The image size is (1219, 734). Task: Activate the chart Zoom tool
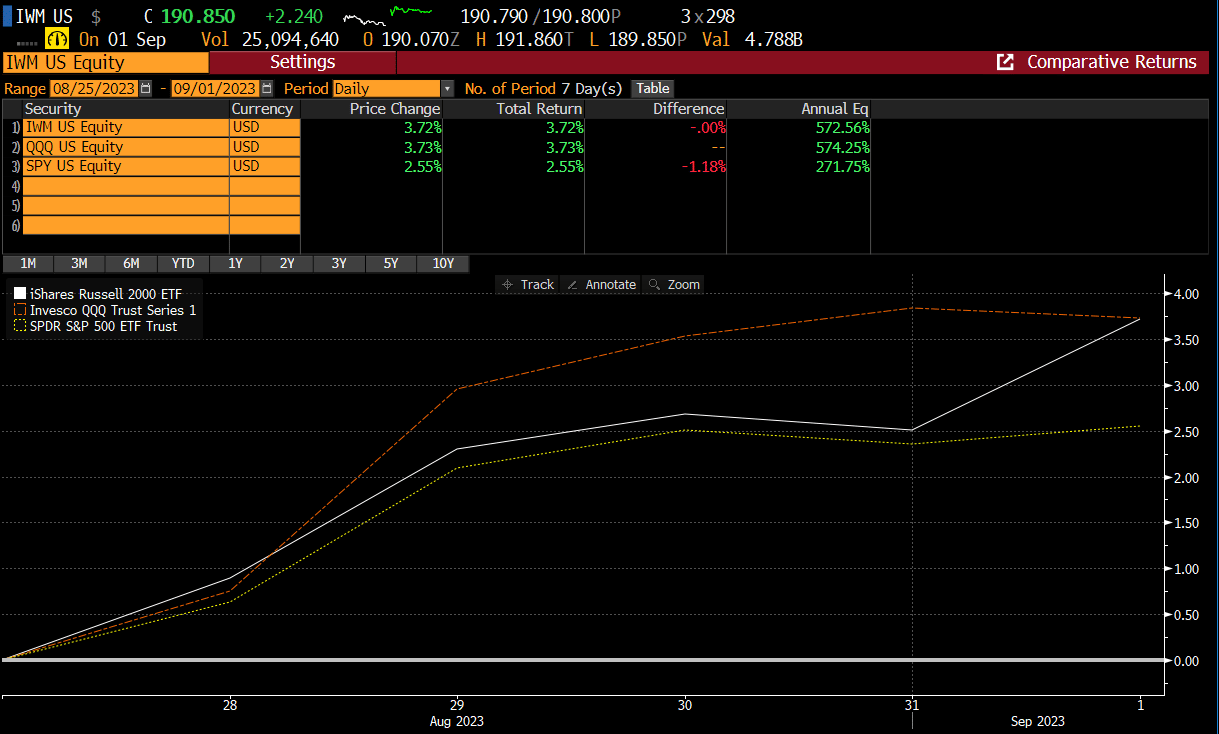click(x=674, y=284)
